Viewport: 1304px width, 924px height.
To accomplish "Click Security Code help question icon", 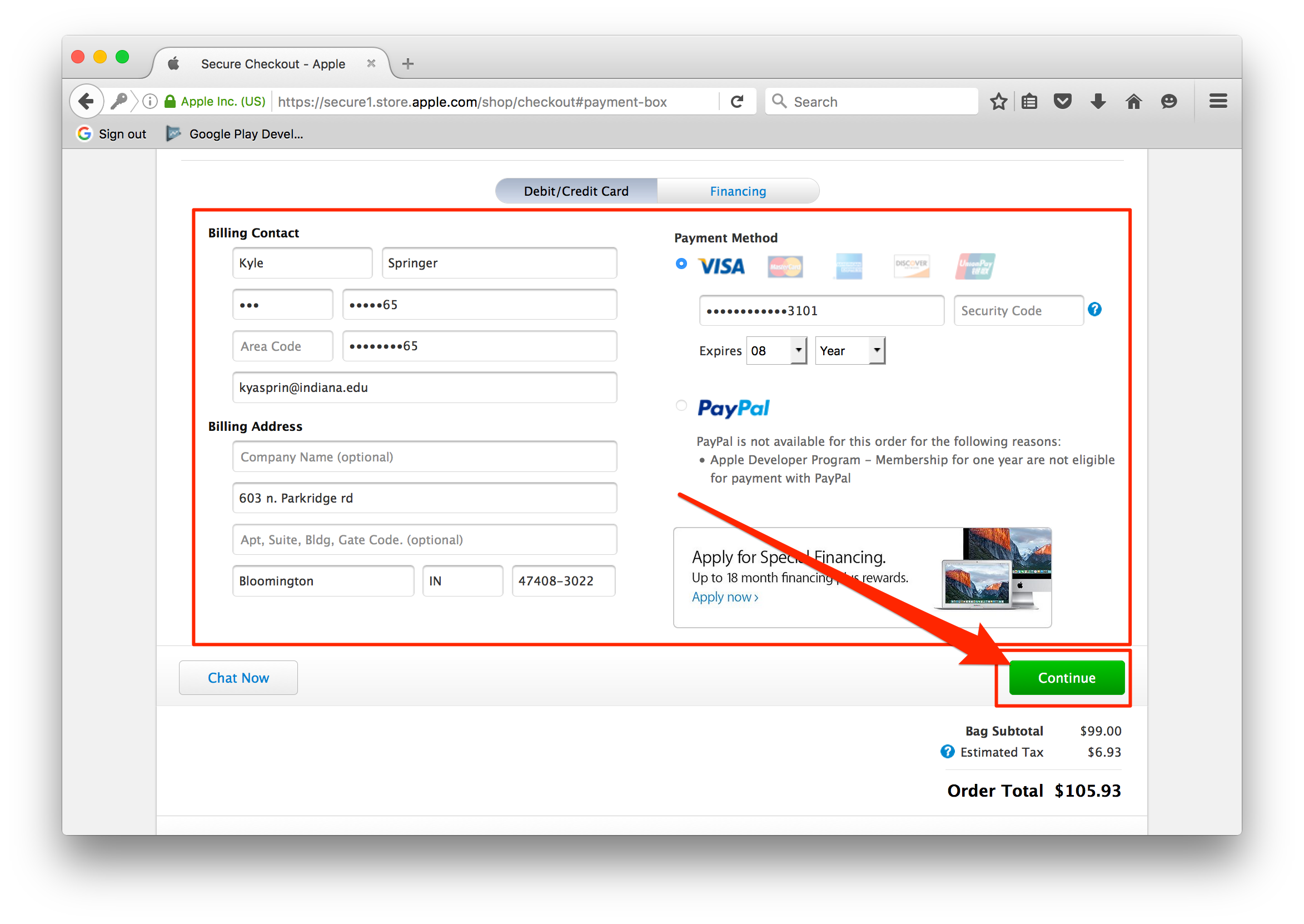I will pyautogui.click(x=1094, y=309).
